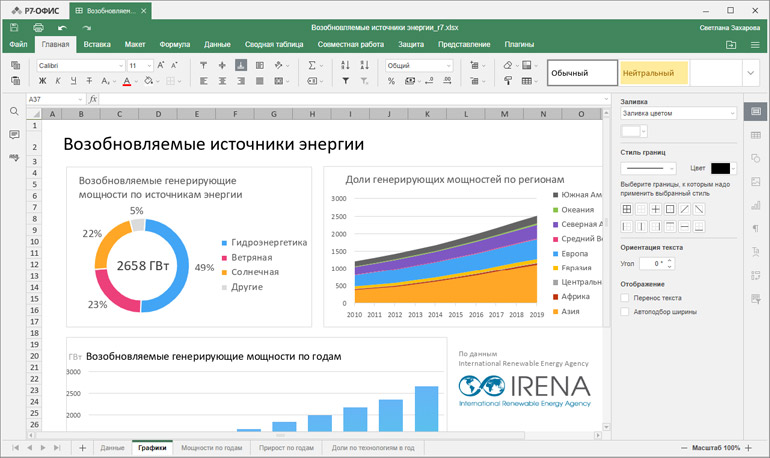Click the AutoSum sigma icon
Viewport: 770px width, 458px height.
click(312, 65)
